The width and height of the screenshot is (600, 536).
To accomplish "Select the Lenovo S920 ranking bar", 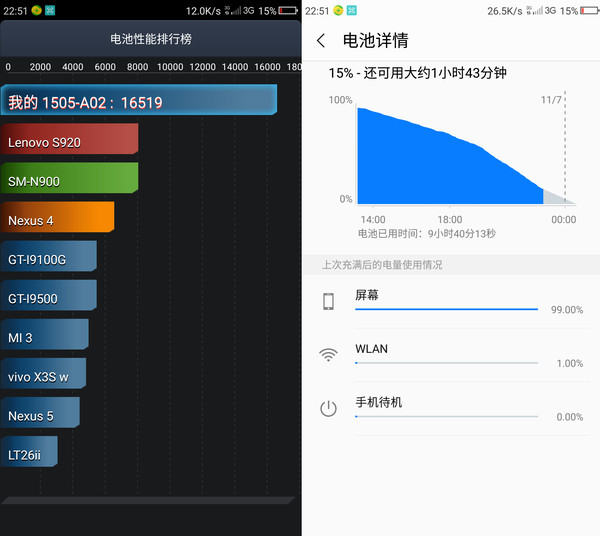I will [69, 139].
